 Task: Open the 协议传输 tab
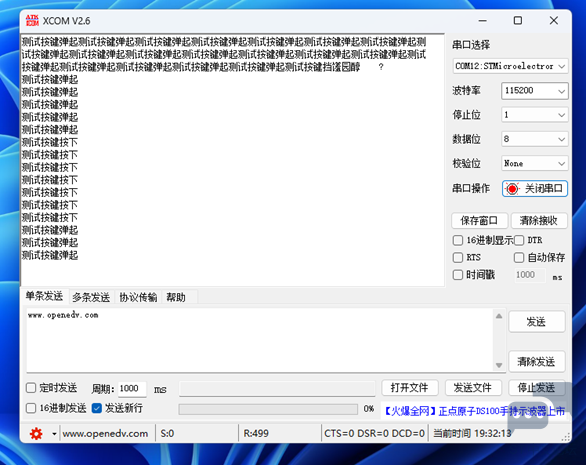point(138,298)
